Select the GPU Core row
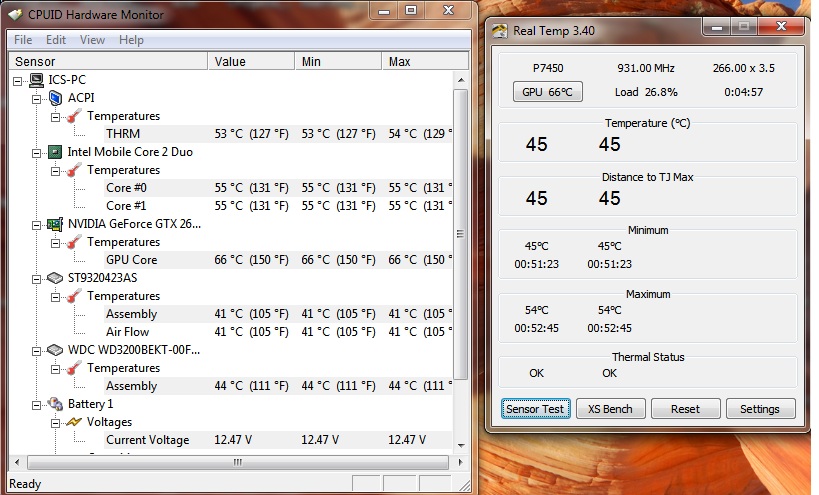The image size is (819, 495). click(278, 260)
